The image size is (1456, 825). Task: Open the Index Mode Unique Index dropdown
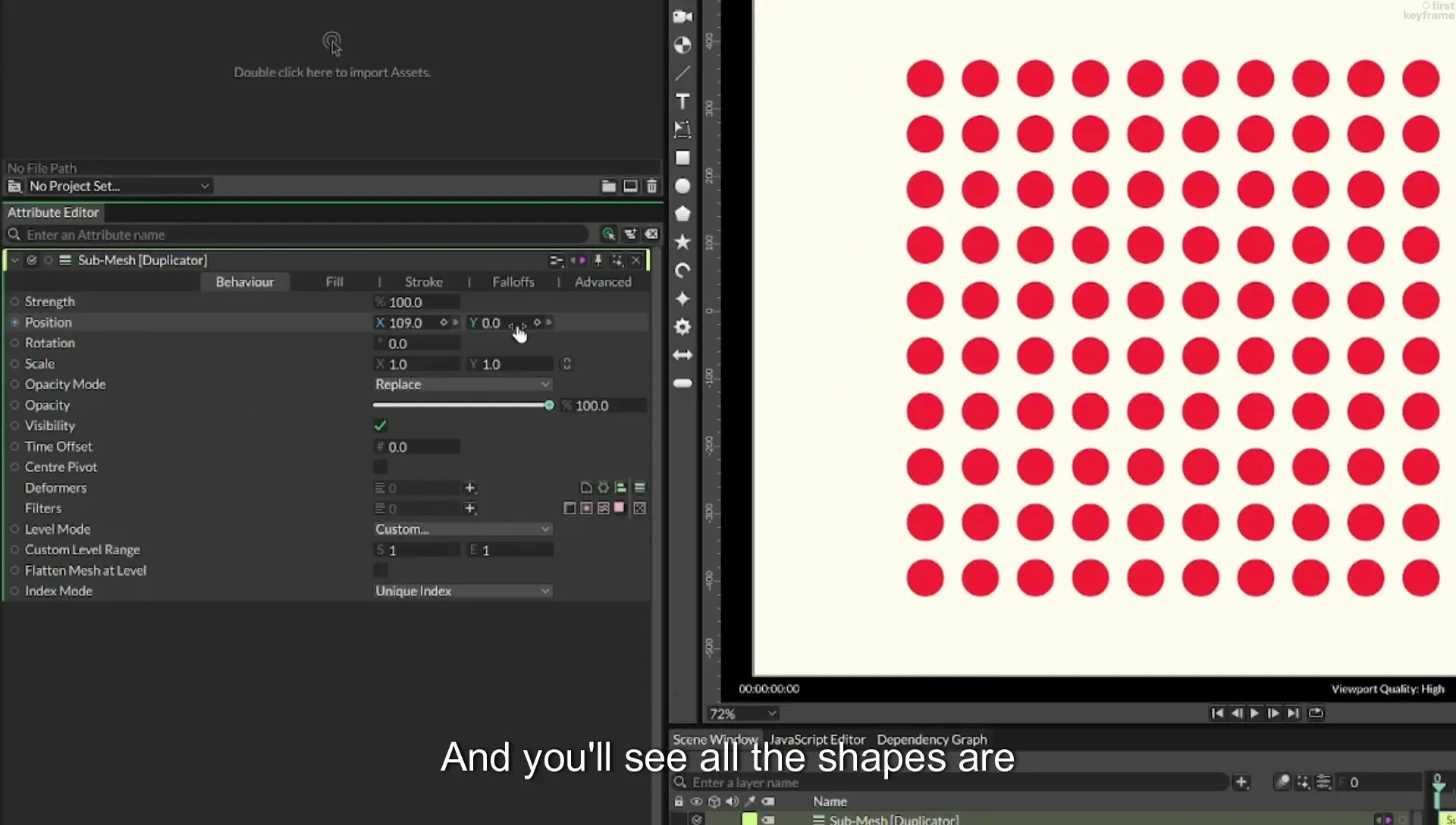pos(463,591)
